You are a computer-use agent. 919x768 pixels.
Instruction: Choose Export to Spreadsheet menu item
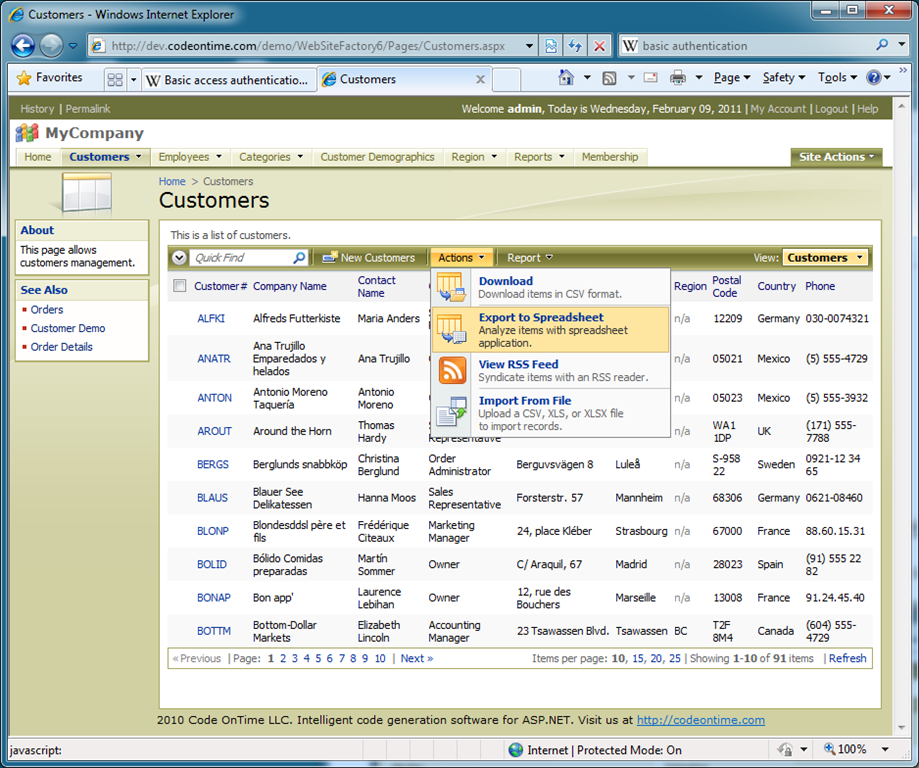tap(550, 329)
